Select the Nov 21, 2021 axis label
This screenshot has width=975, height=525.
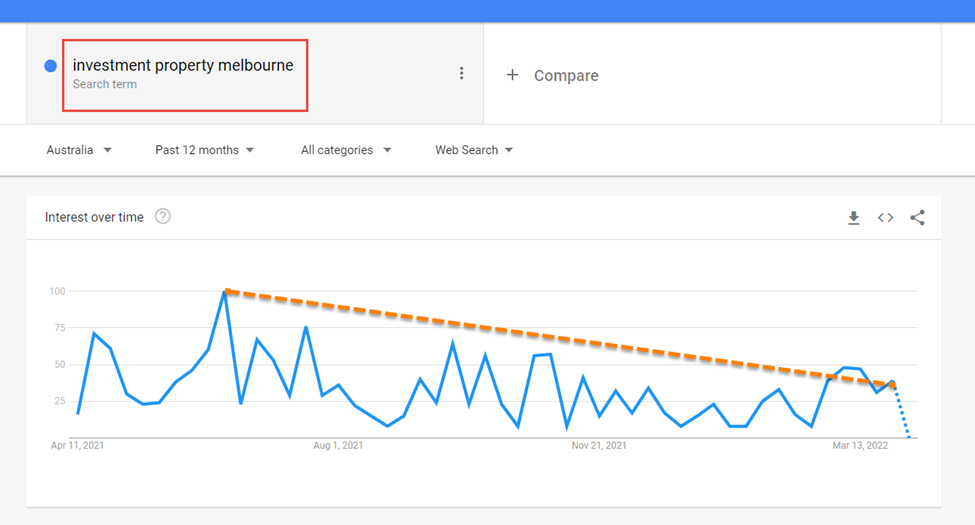(x=599, y=445)
